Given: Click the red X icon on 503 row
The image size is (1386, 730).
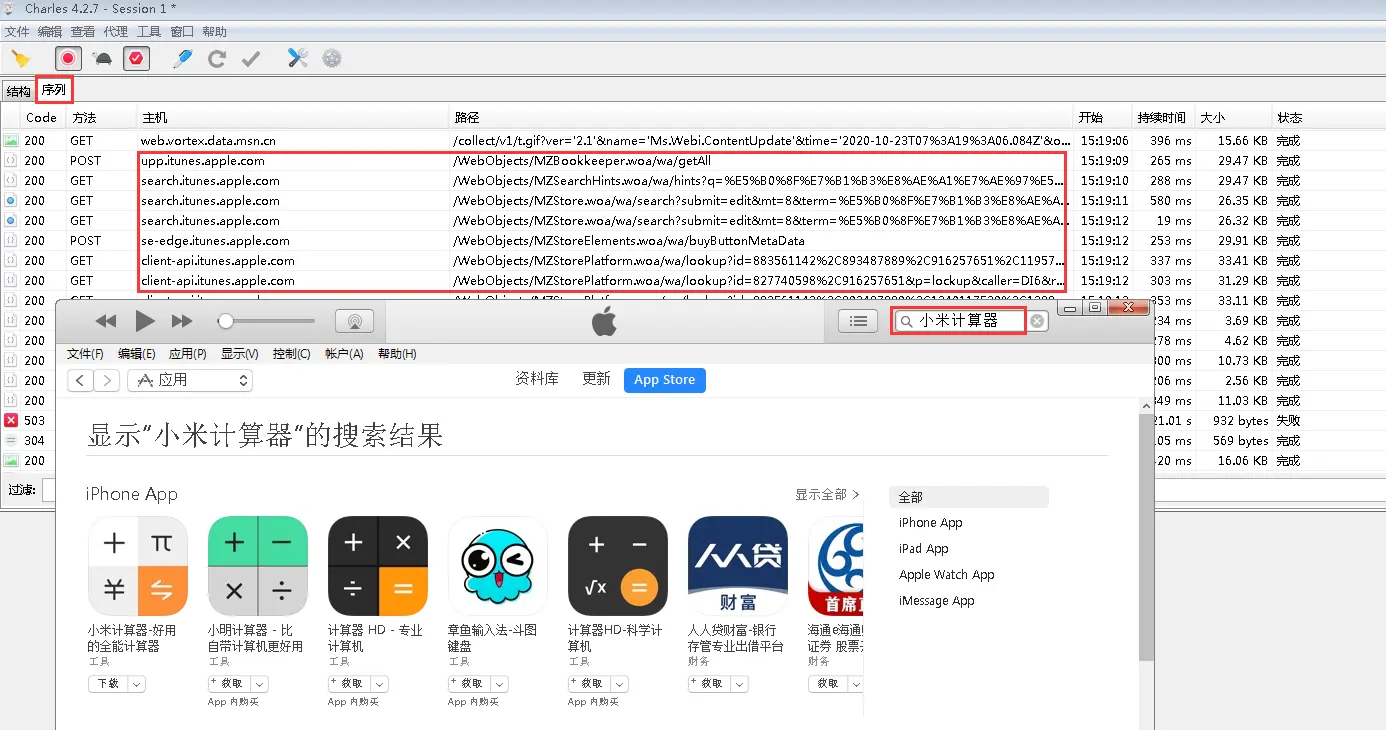Looking at the screenshot, I should pos(11,421).
